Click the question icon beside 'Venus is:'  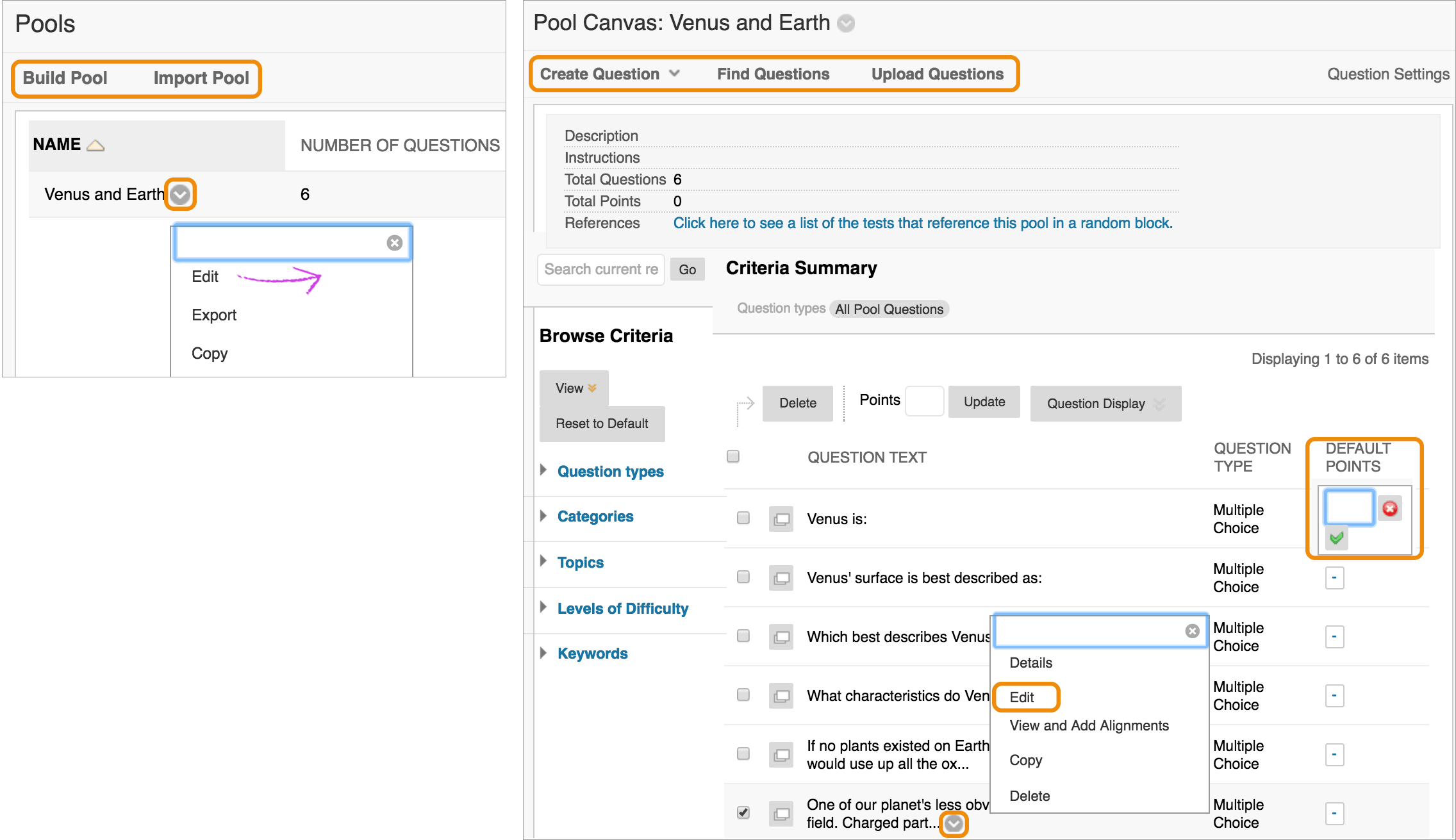781,519
